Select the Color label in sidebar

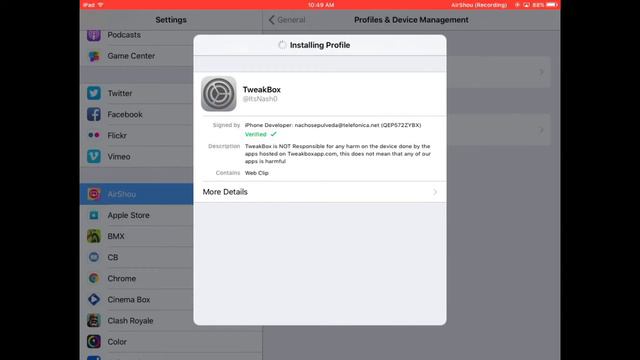click(x=117, y=342)
